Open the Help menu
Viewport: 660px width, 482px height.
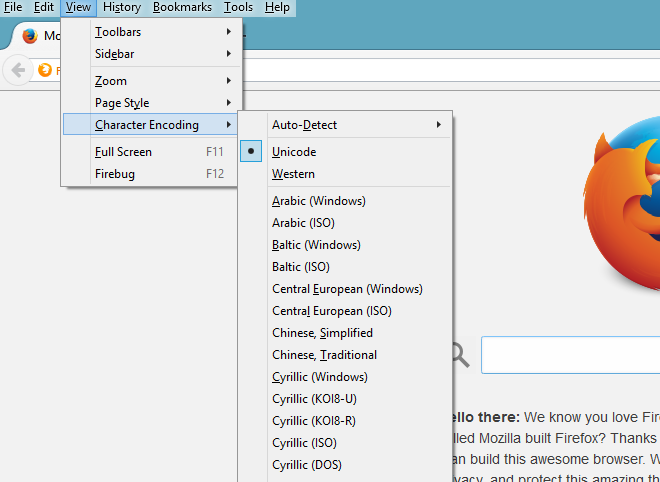click(277, 8)
